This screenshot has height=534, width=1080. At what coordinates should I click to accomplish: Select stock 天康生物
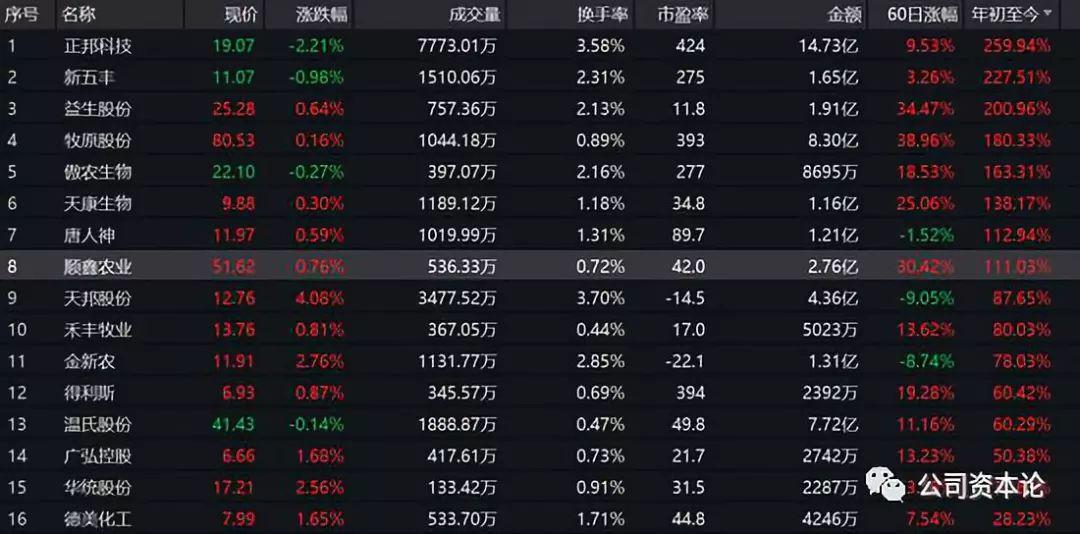pos(97,204)
